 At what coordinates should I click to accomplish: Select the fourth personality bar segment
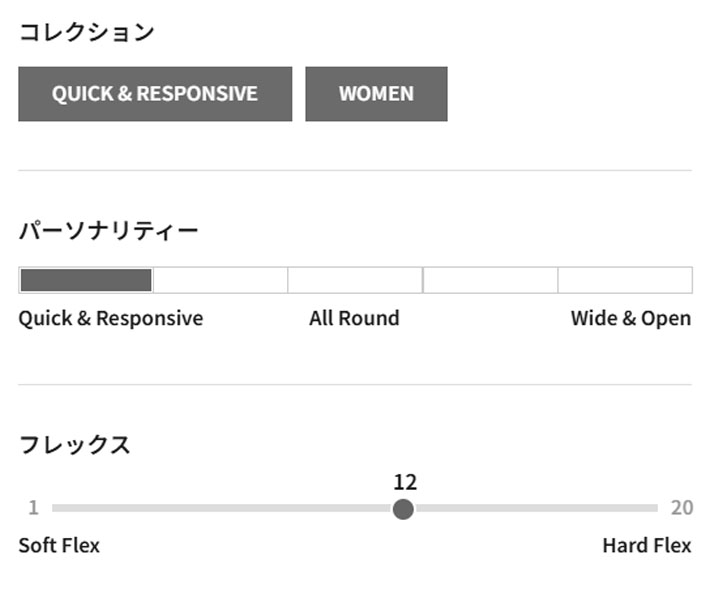[x=490, y=280]
